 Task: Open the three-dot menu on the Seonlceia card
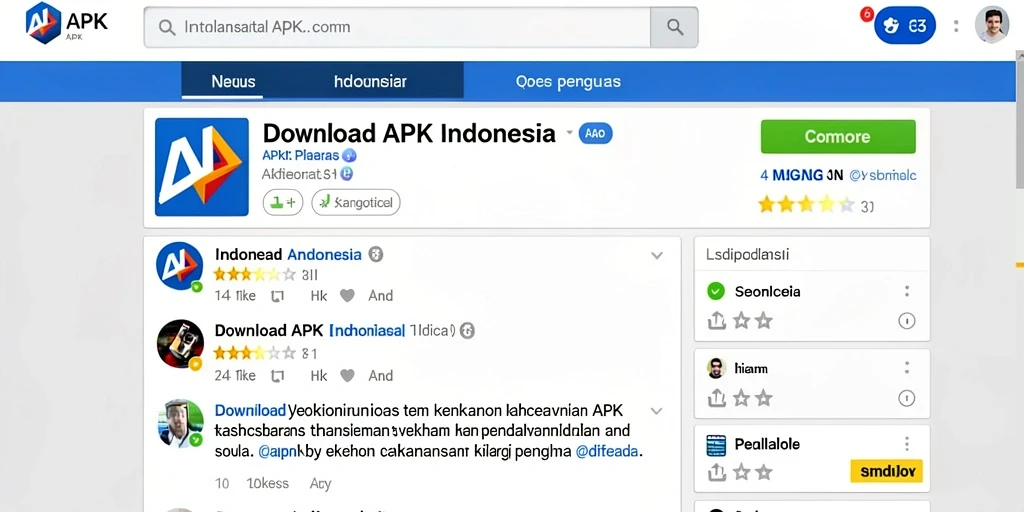point(906,291)
